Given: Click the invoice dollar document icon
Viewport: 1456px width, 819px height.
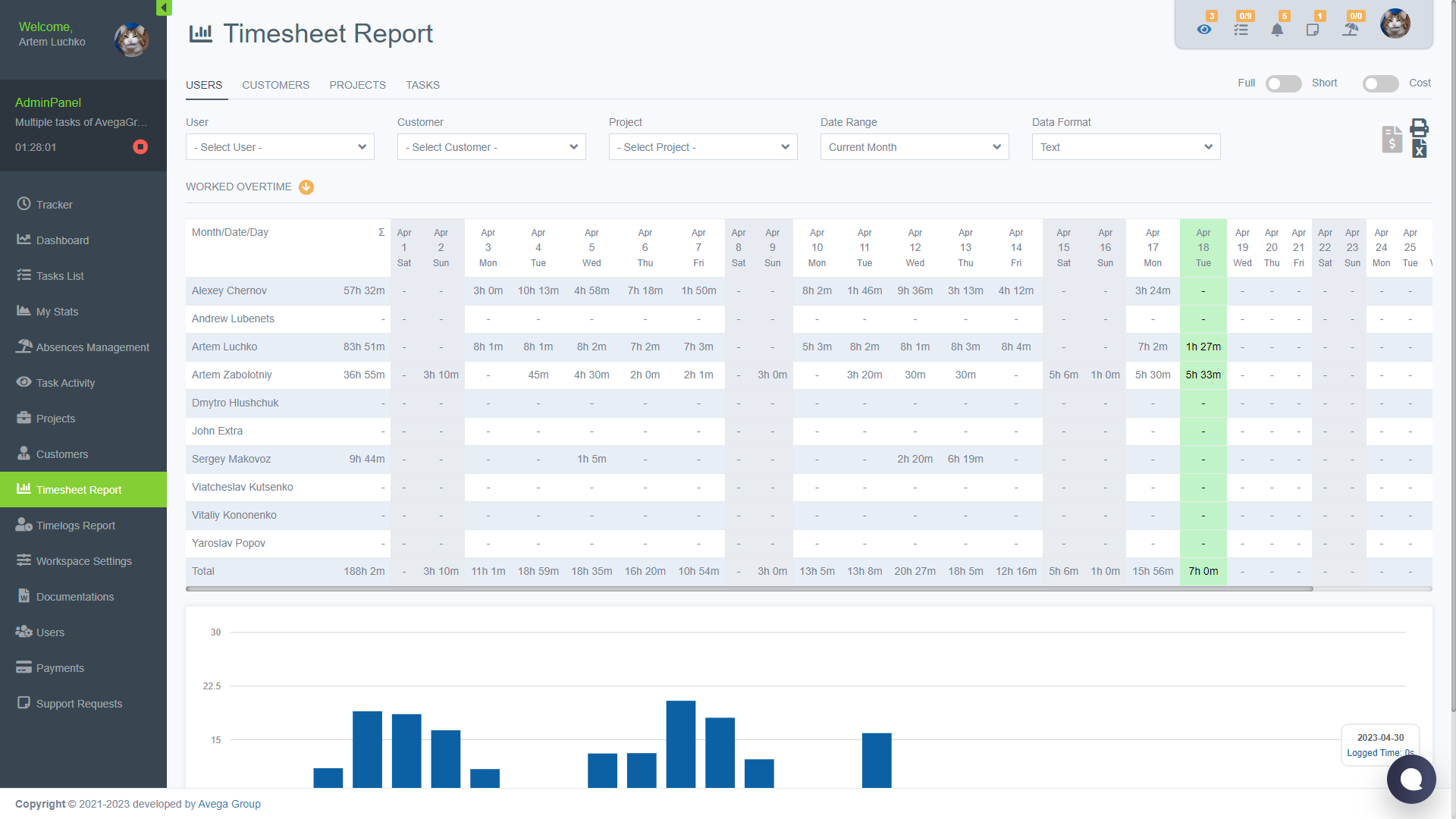Looking at the screenshot, I should [x=1392, y=140].
